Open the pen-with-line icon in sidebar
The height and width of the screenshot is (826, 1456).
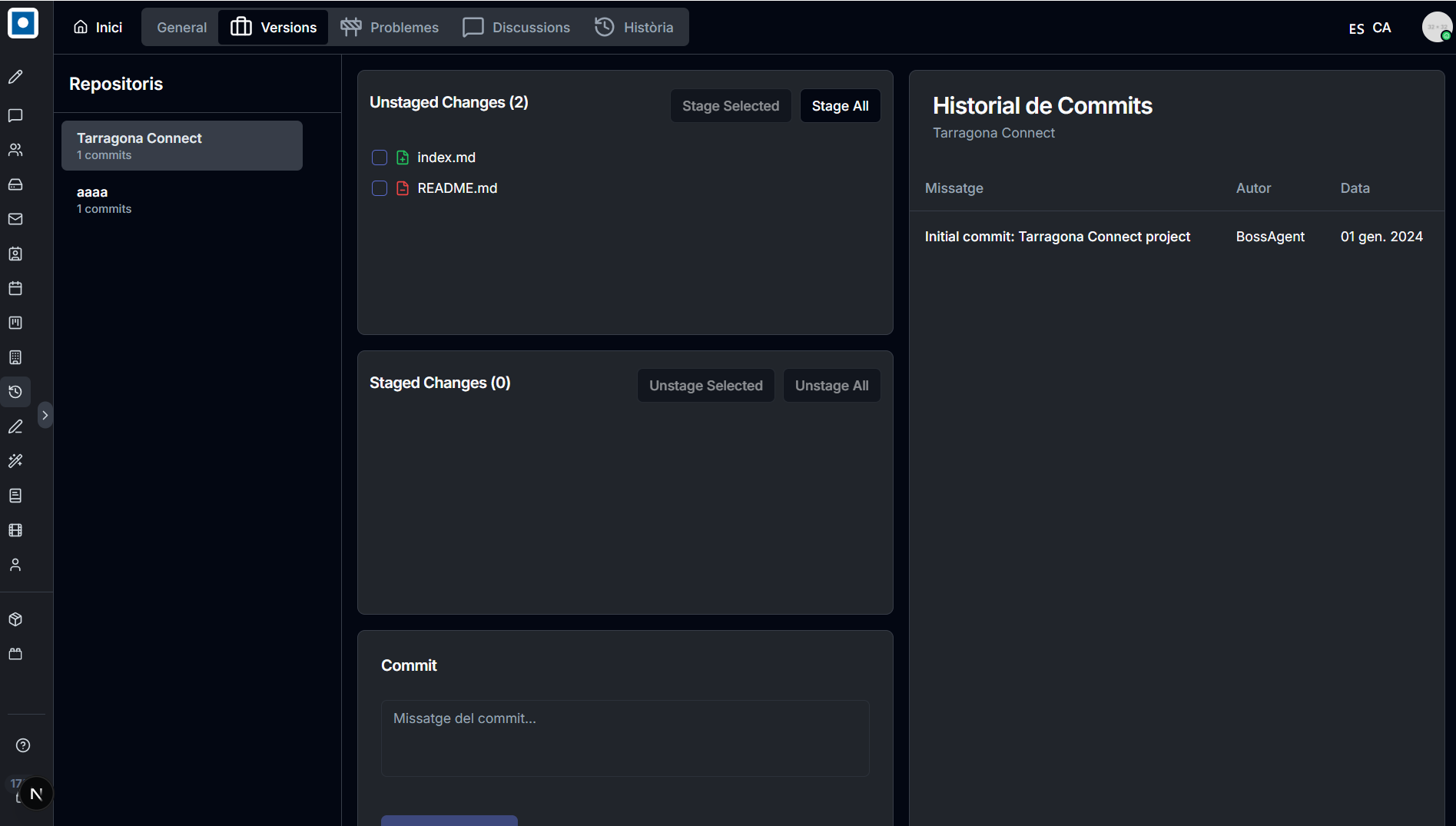tap(15, 426)
